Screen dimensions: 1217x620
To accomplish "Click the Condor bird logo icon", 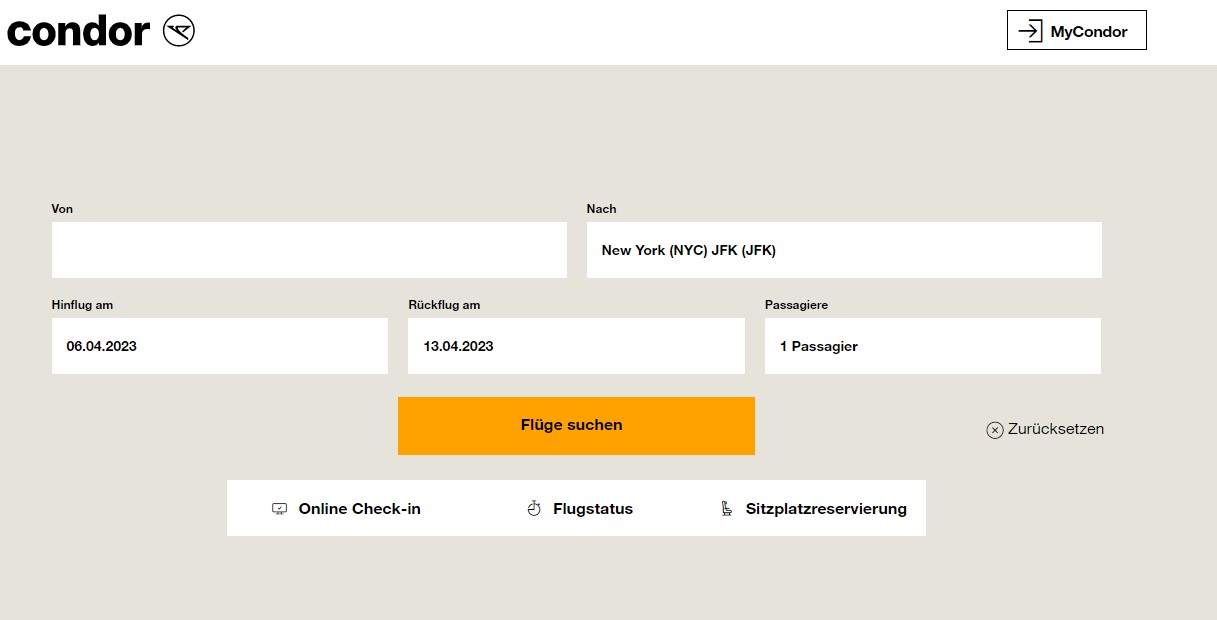I will click(x=178, y=30).
